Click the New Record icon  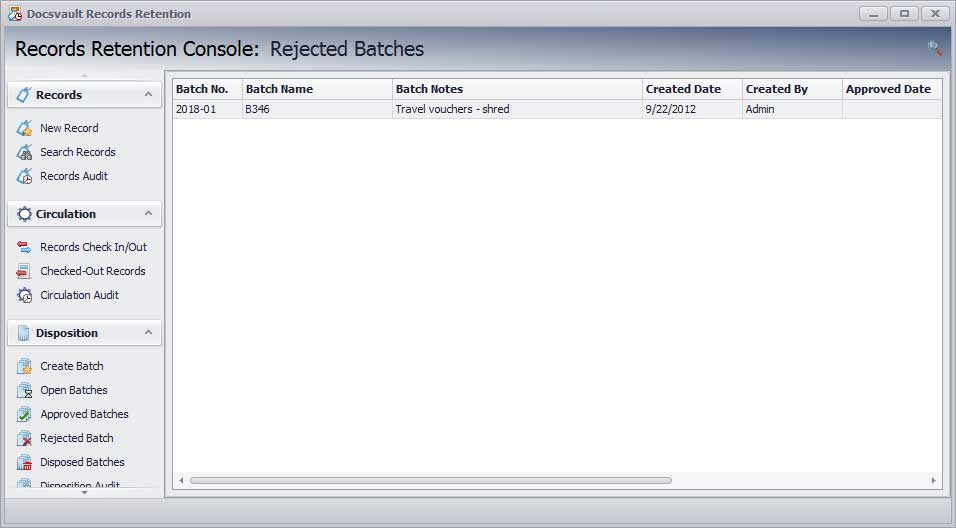click(x=24, y=128)
